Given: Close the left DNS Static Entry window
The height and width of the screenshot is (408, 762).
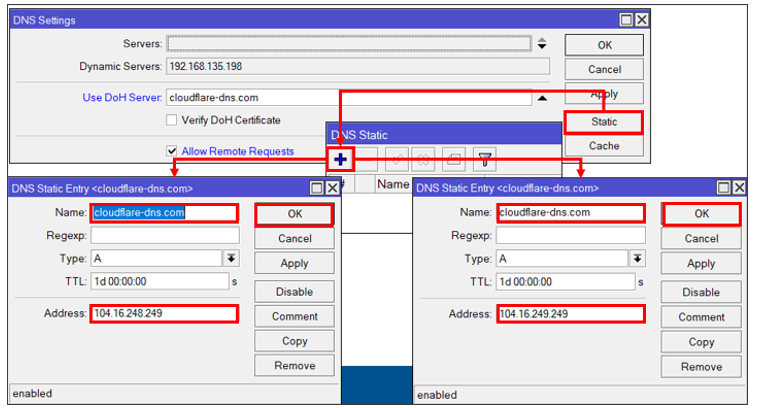Looking at the screenshot, I should click(332, 188).
